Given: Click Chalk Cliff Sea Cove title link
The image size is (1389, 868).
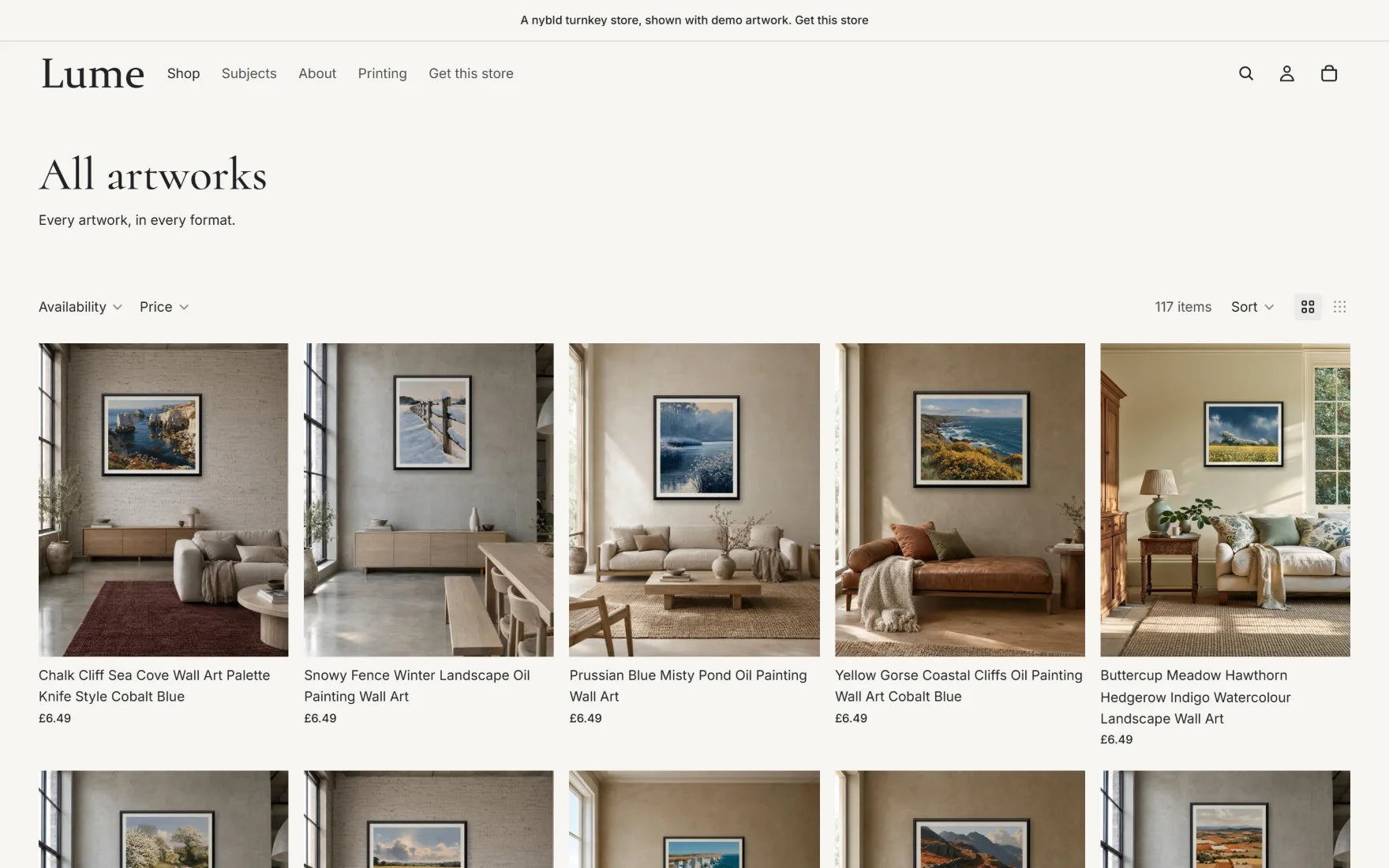Looking at the screenshot, I should point(155,686).
